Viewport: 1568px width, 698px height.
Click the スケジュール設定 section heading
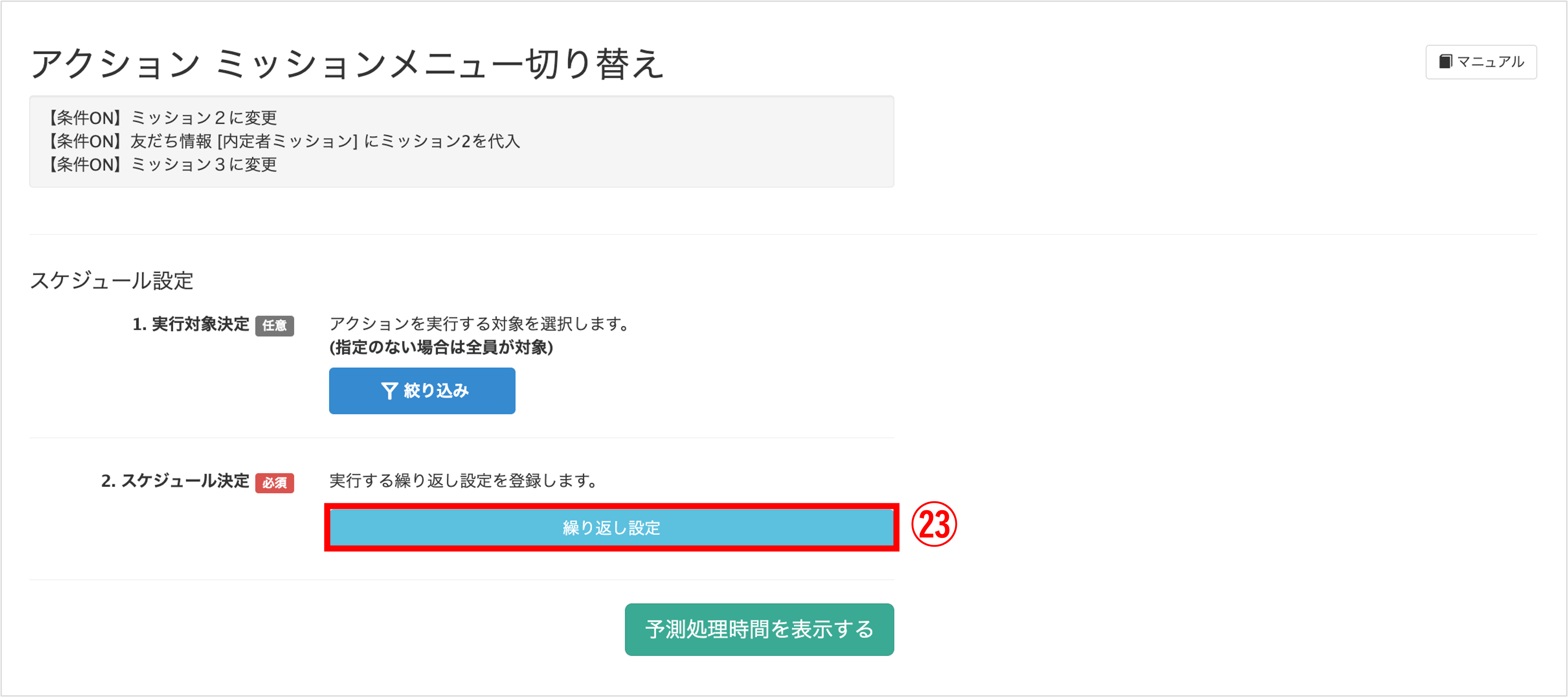112,281
